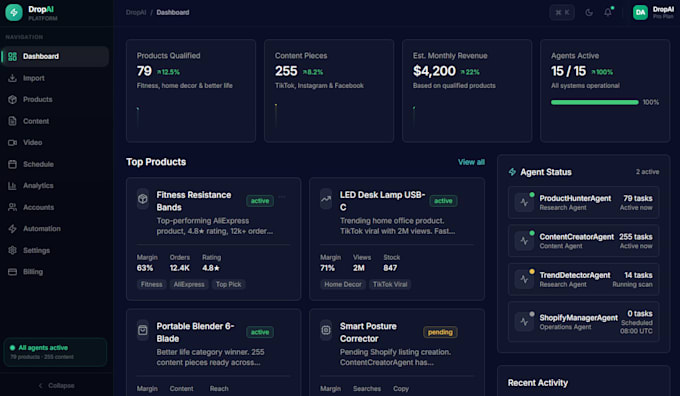Click the TrendDetectorAgent activity icon
This screenshot has width=680, height=396.
coord(524,279)
